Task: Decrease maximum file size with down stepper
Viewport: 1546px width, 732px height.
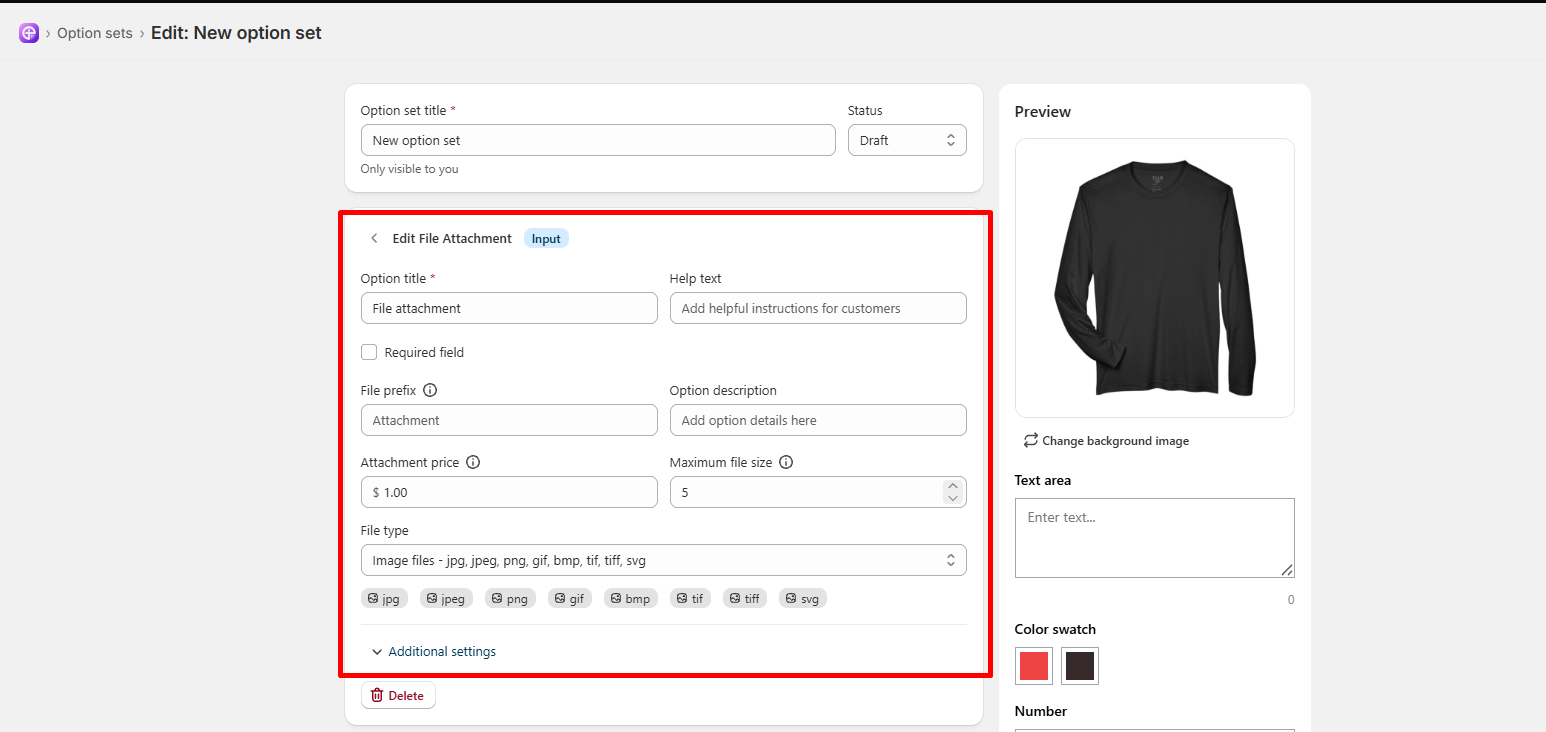Action: 953,498
